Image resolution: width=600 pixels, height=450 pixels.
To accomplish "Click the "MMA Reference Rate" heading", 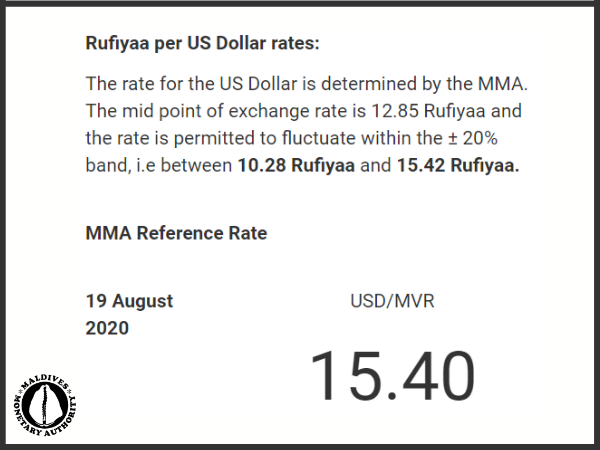I will [x=176, y=233].
